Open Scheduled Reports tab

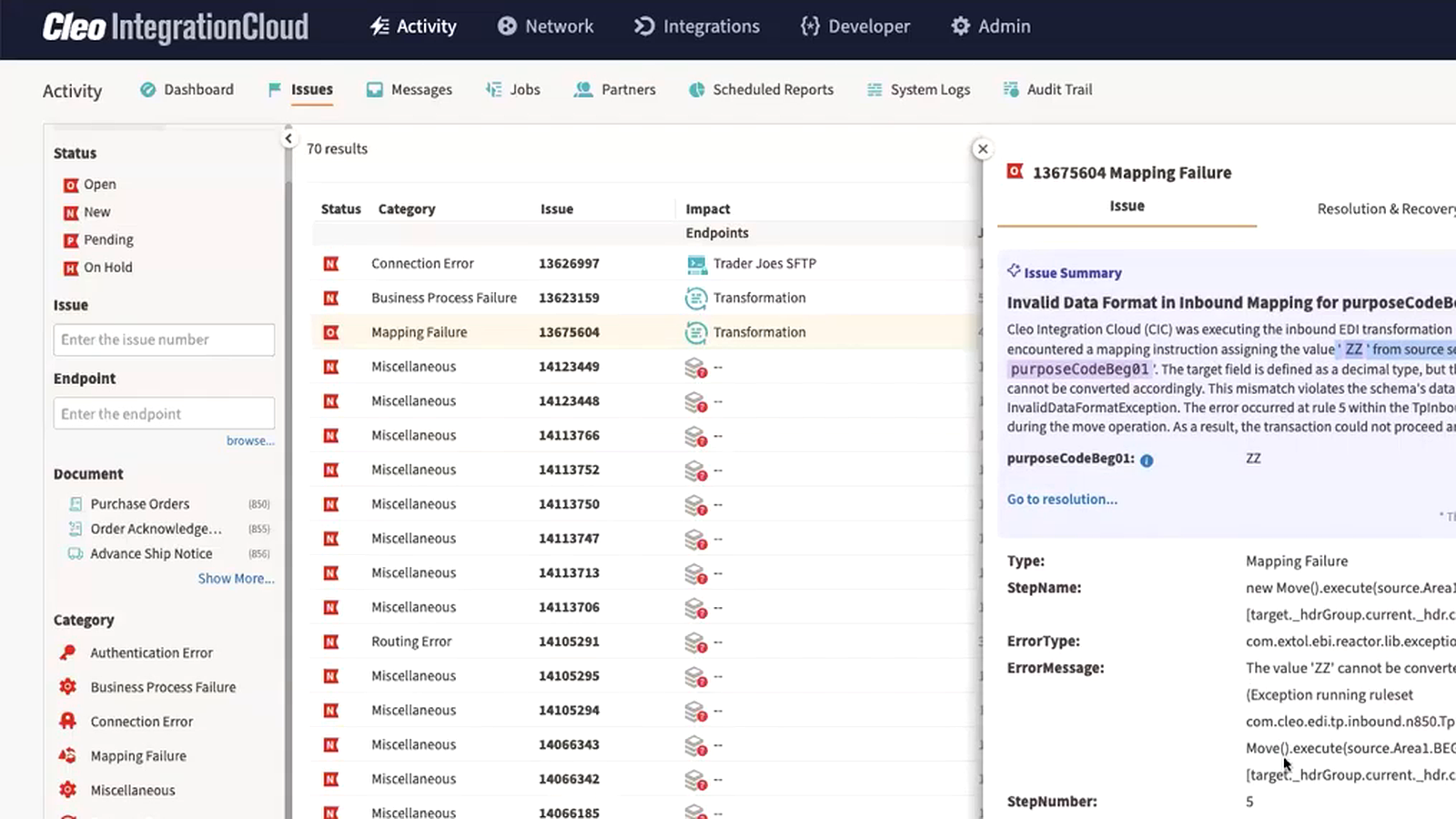(761, 89)
